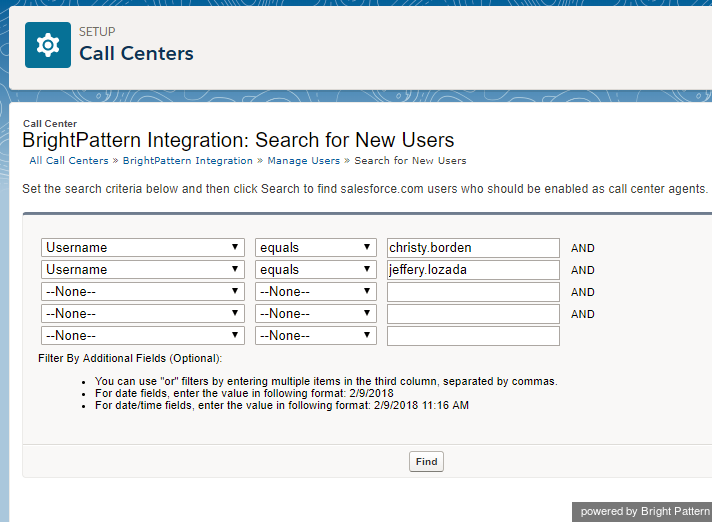Open the fourth row --None-- operator dropdown
The width and height of the screenshot is (712, 522).
point(316,314)
